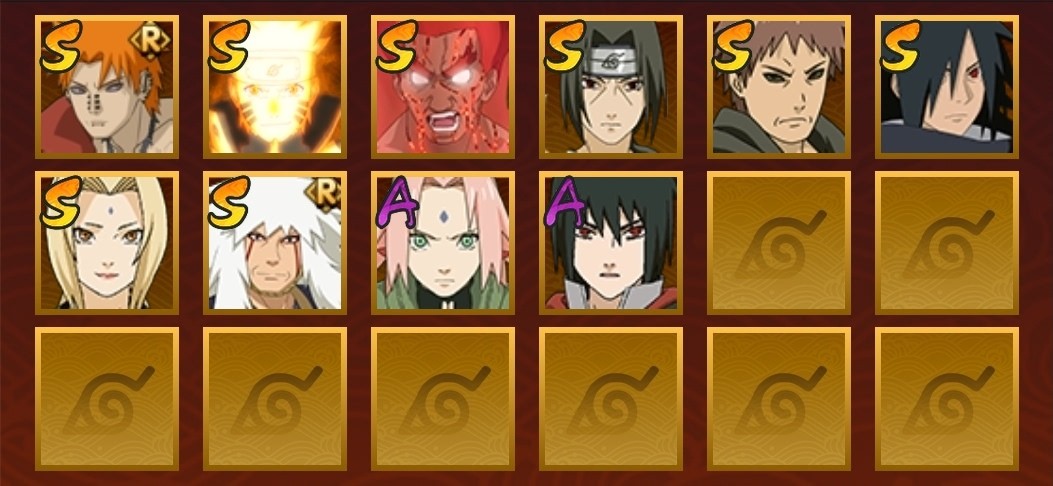Click the S rank badge on Itachi
Screen dimensions: 1053x486
[565, 46]
